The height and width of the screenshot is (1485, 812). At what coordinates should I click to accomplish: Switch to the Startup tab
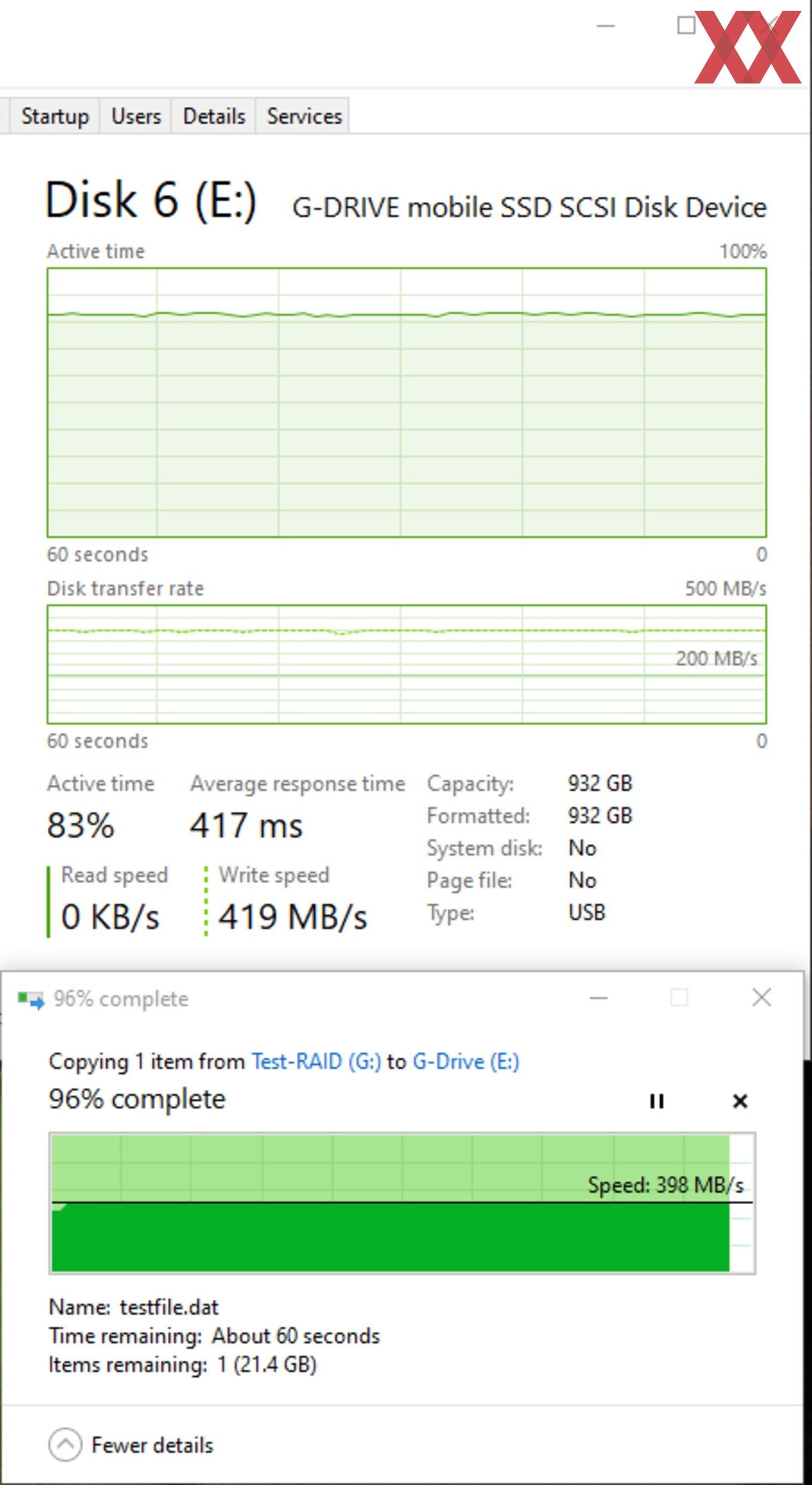point(55,116)
